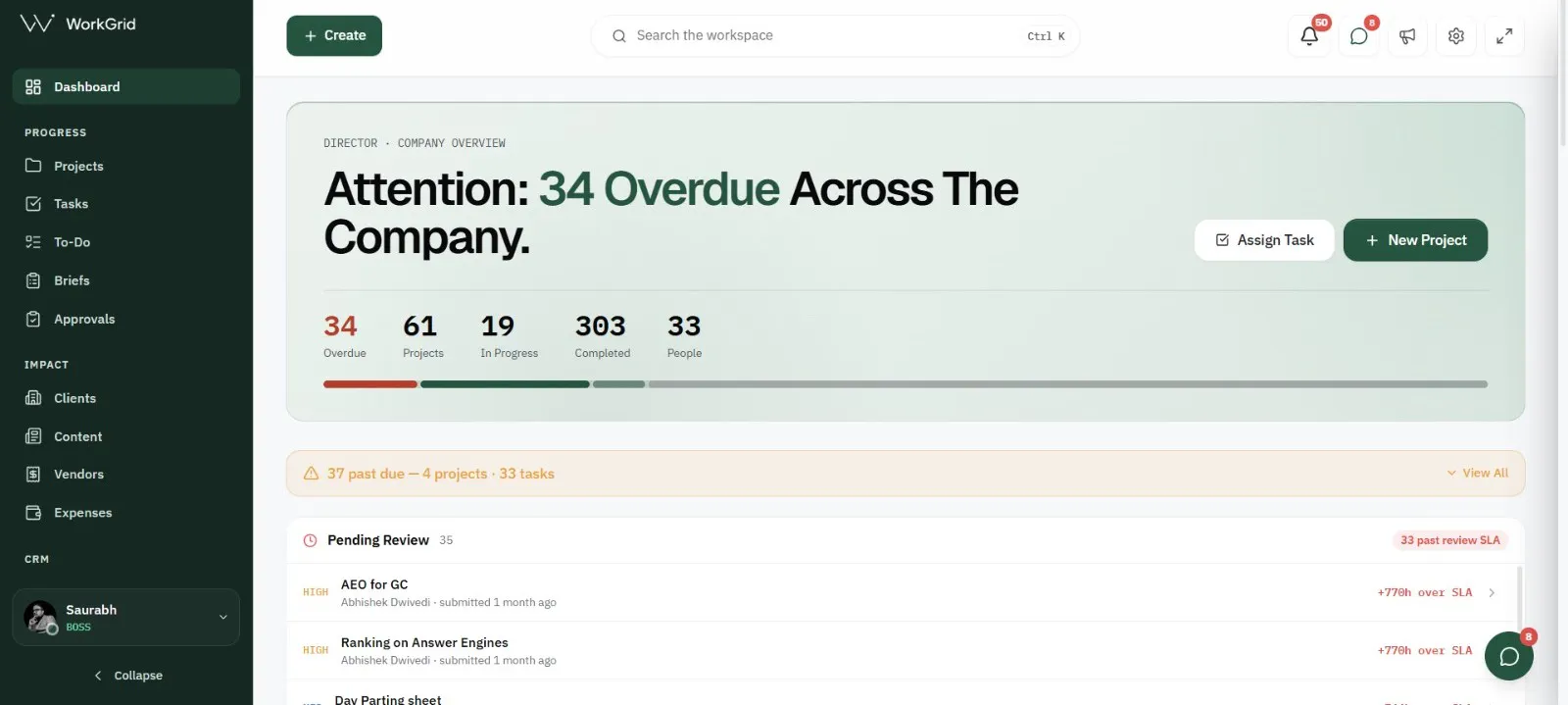Viewport: 1568px width, 705px height.
Task: Open the messages chat bubble in header
Action: tap(1358, 36)
